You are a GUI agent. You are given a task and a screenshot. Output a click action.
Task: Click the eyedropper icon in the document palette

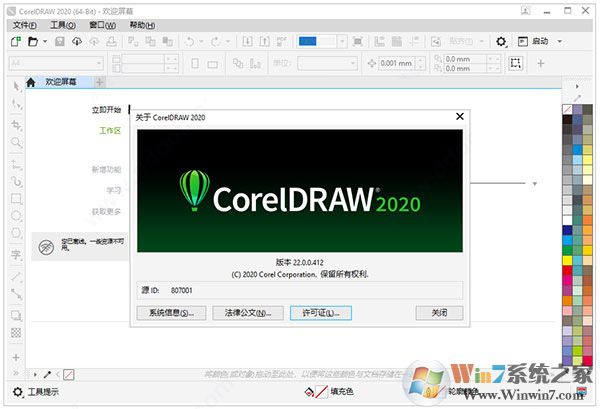tap(47, 375)
